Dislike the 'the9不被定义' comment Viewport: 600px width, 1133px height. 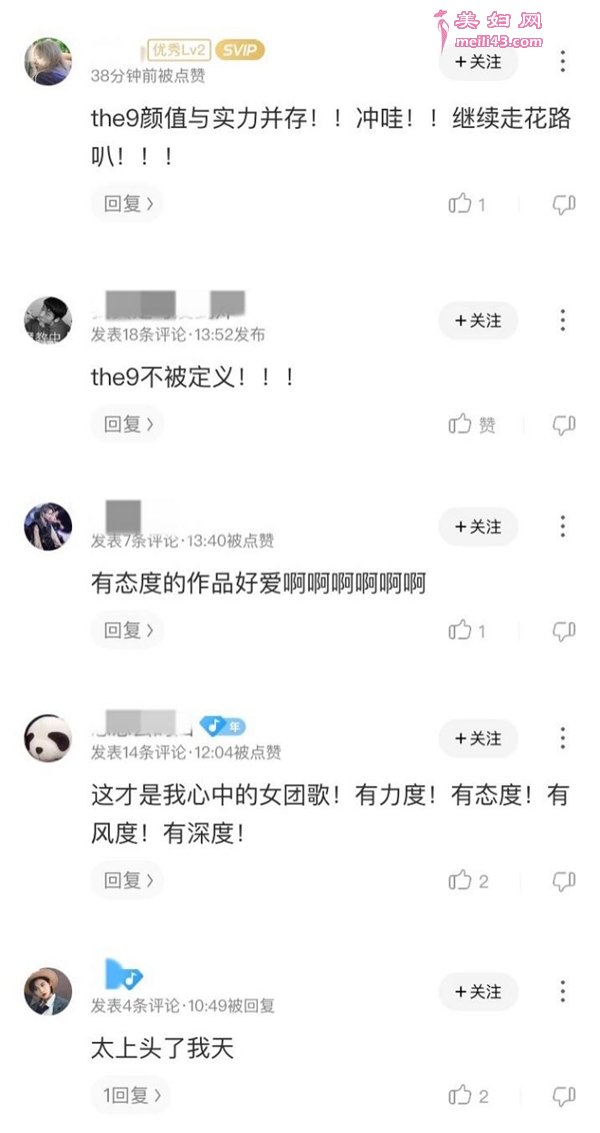pyautogui.click(x=564, y=425)
